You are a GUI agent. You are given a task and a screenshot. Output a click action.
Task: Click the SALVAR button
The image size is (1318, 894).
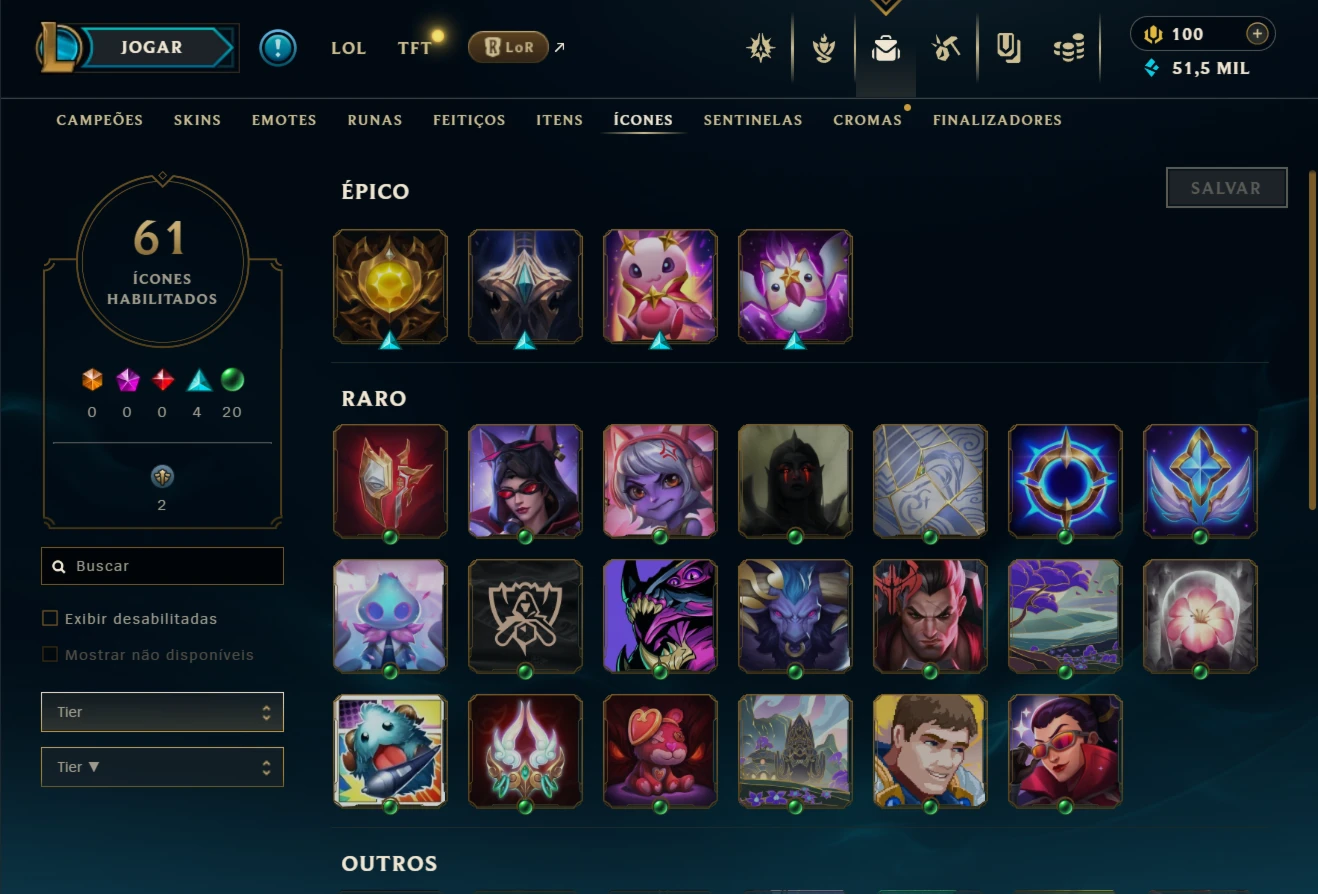click(x=1226, y=188)
